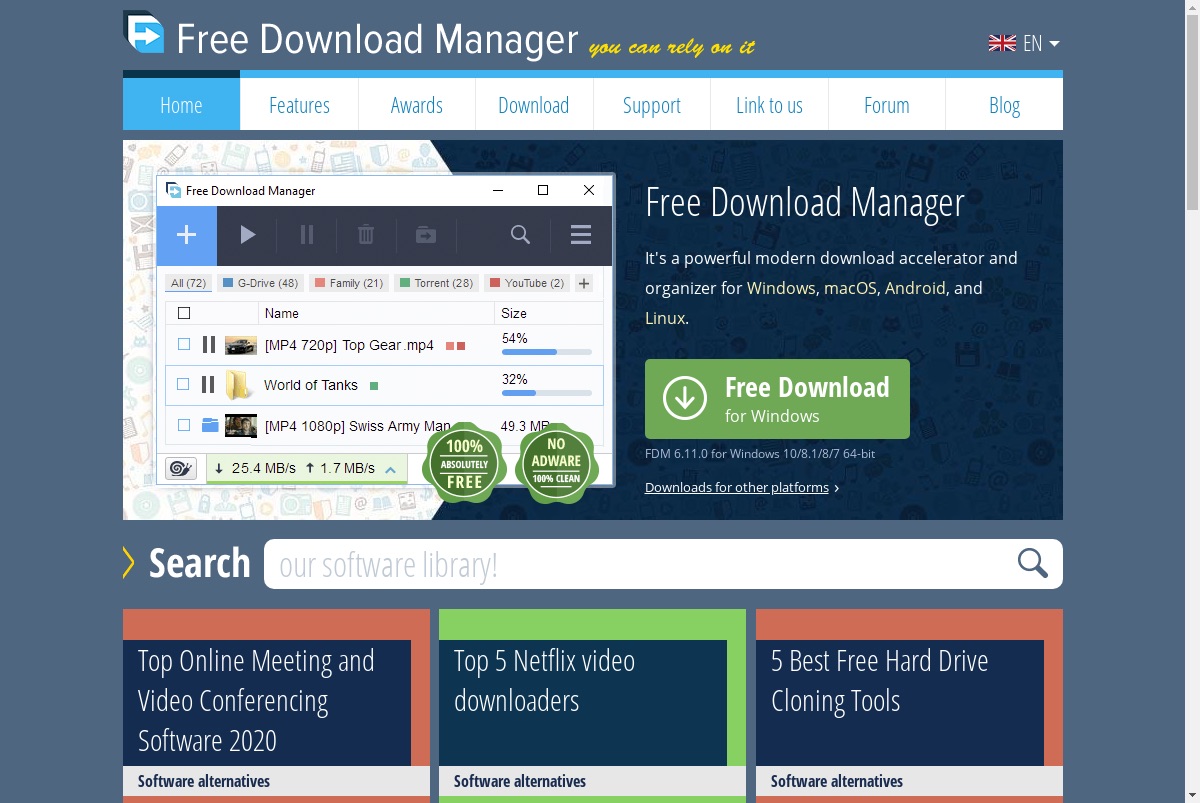Viewport: 1200px width, 803px height.
Task: Click pause icon on World of Tanks row
Action: point(208,384)
